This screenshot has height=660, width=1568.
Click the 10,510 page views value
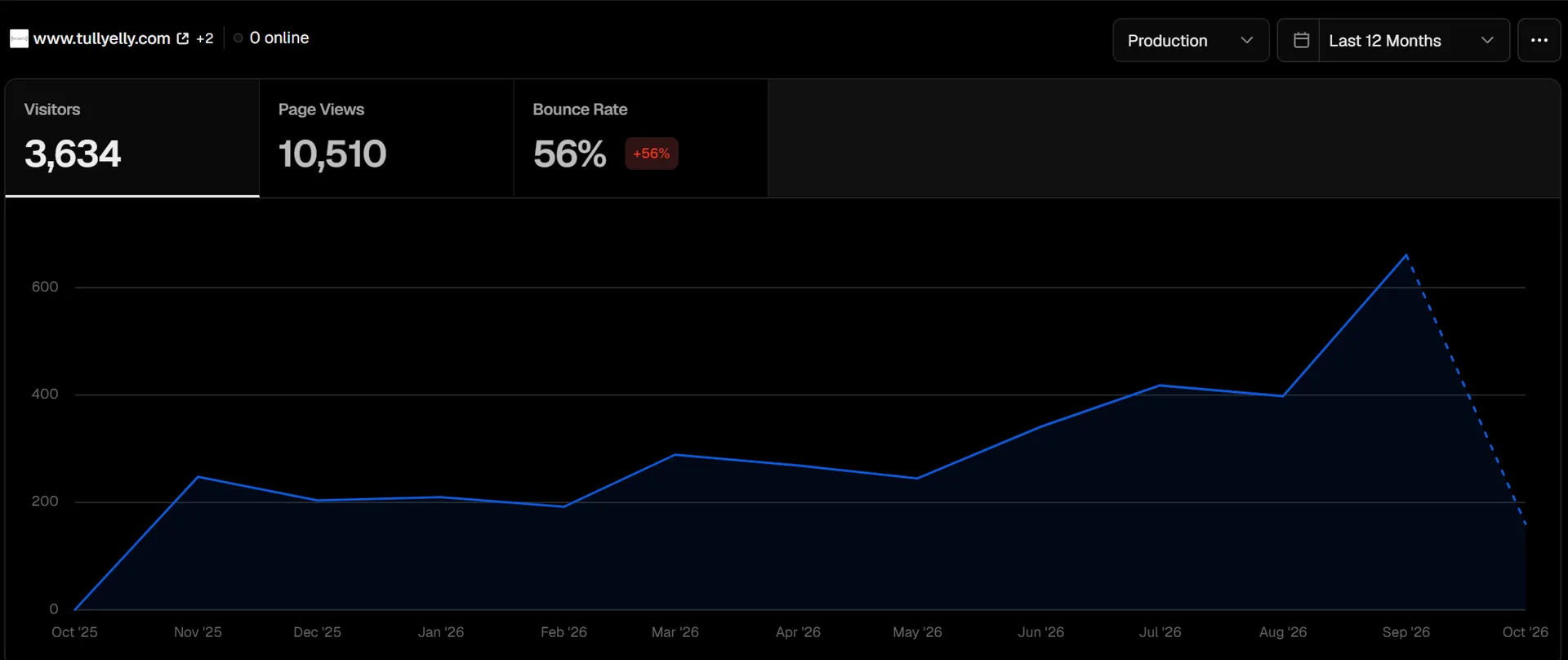332,154
